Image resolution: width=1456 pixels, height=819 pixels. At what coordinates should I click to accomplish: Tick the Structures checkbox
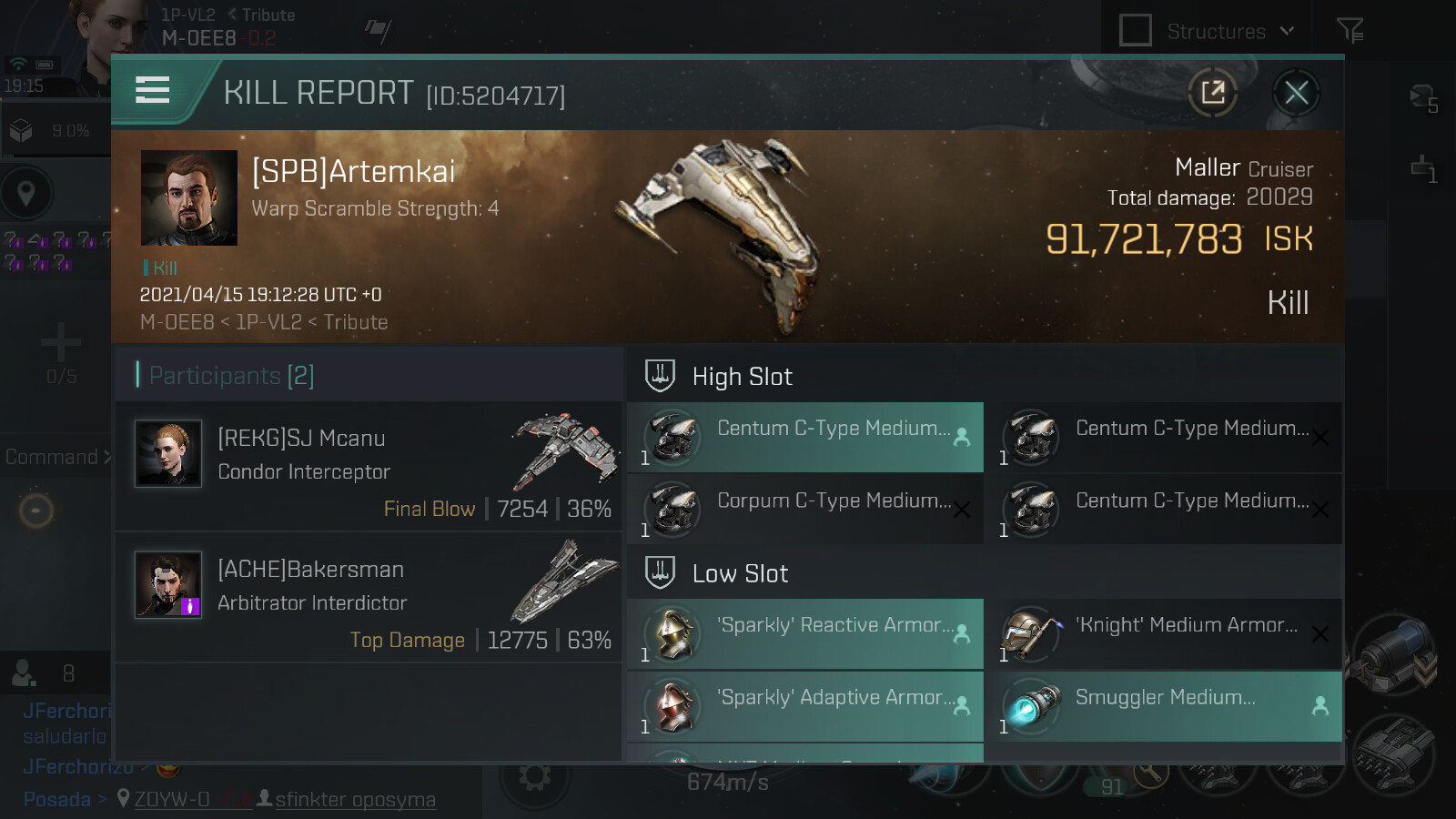pos(1135,30)
